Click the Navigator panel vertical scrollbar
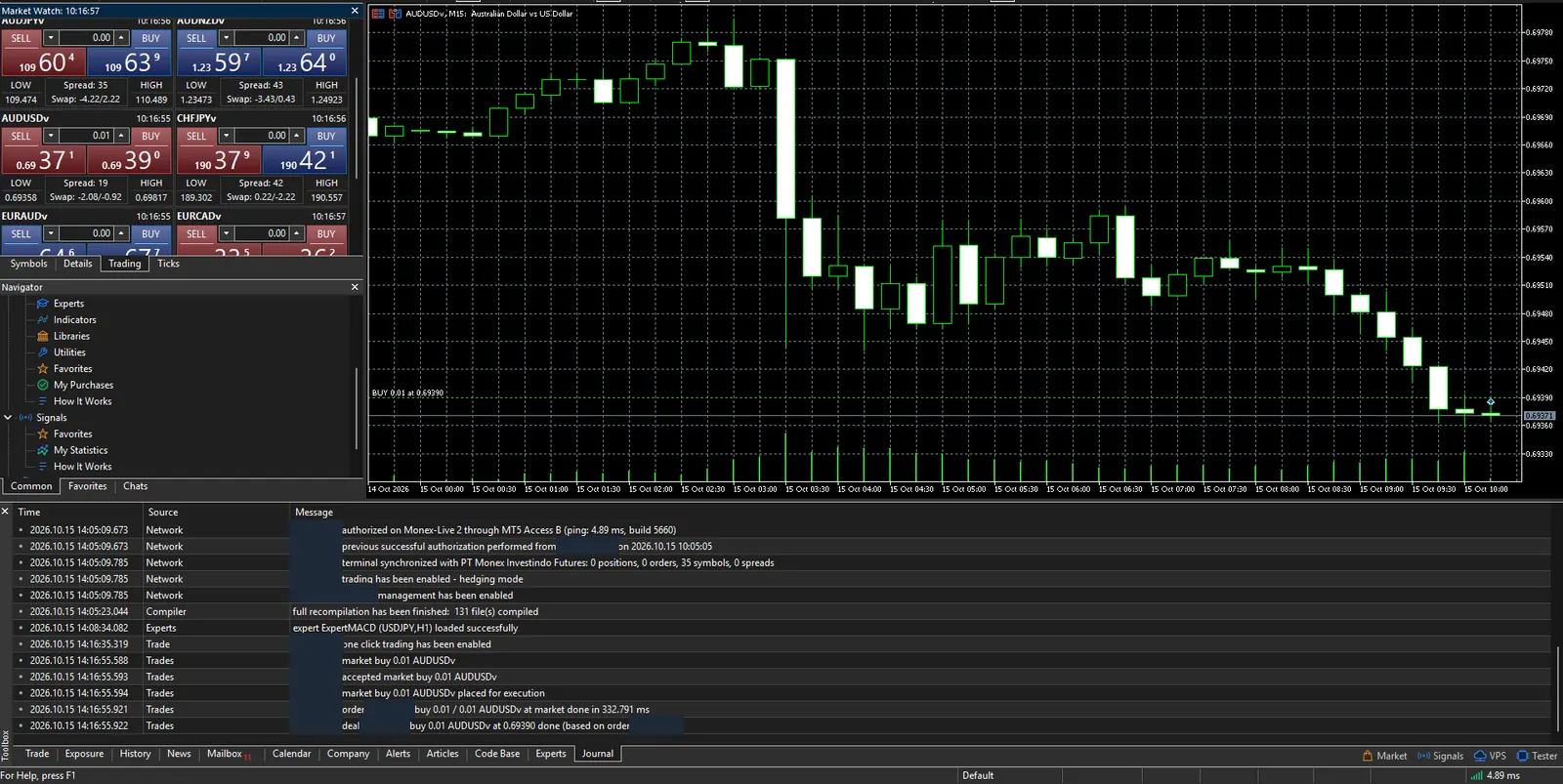This screenshot has height=784, width=1563. (357, 408)
